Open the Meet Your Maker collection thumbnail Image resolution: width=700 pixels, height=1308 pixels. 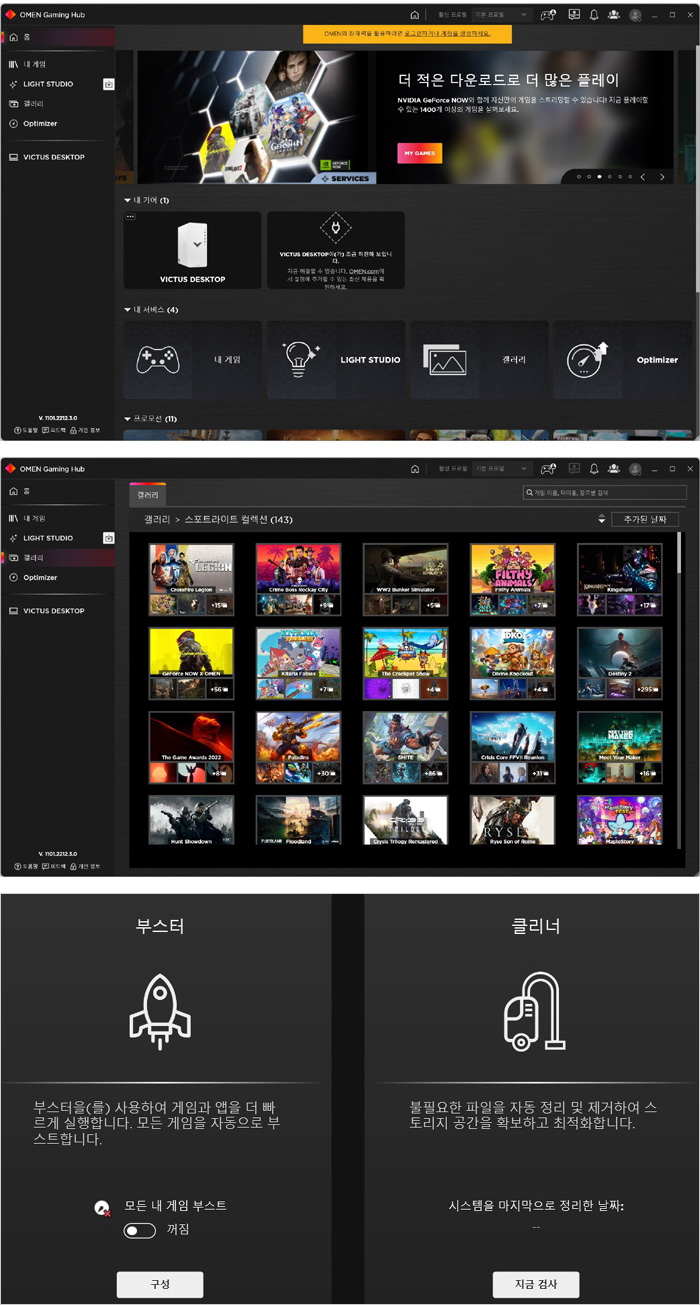619,747
